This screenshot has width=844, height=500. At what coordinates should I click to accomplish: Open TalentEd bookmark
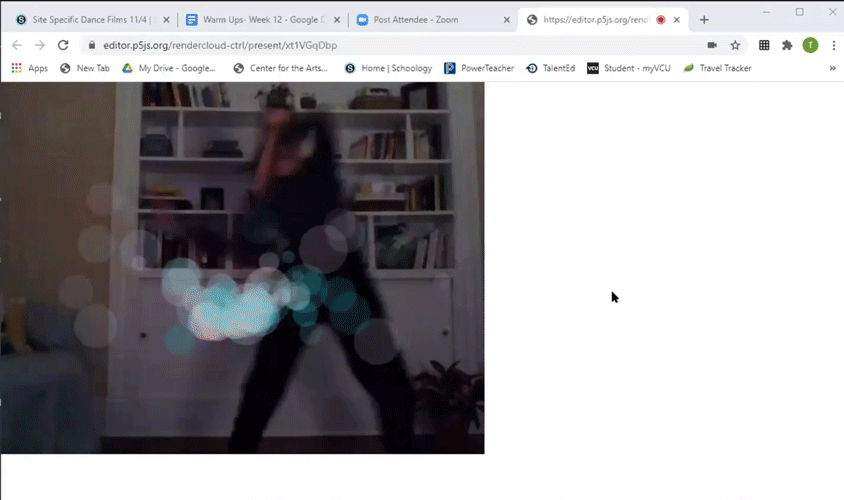tap(551, 68)
